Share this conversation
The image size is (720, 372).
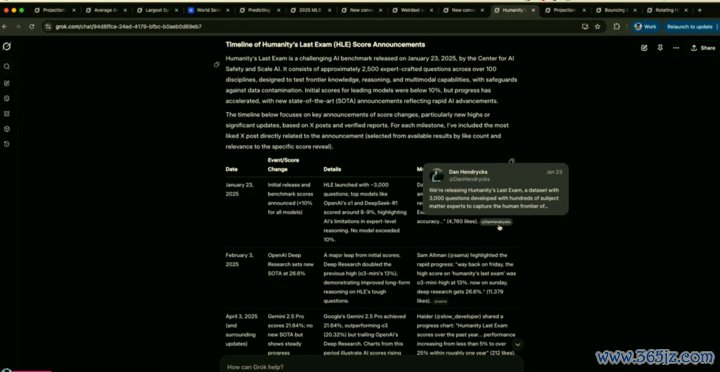pyautogui.click(x=703, y=48)
